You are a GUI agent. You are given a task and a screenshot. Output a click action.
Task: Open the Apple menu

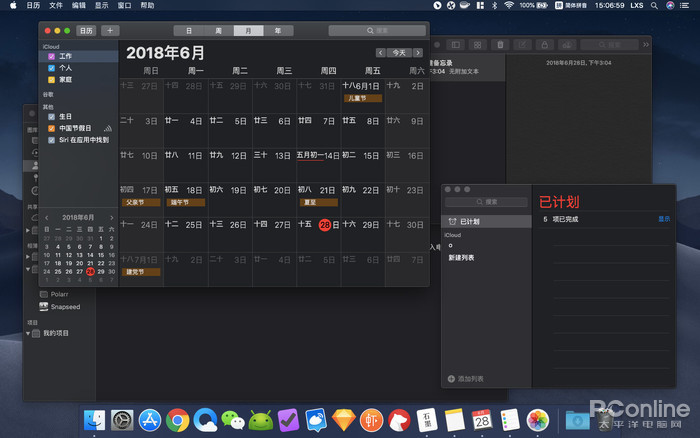pos(13,5)
